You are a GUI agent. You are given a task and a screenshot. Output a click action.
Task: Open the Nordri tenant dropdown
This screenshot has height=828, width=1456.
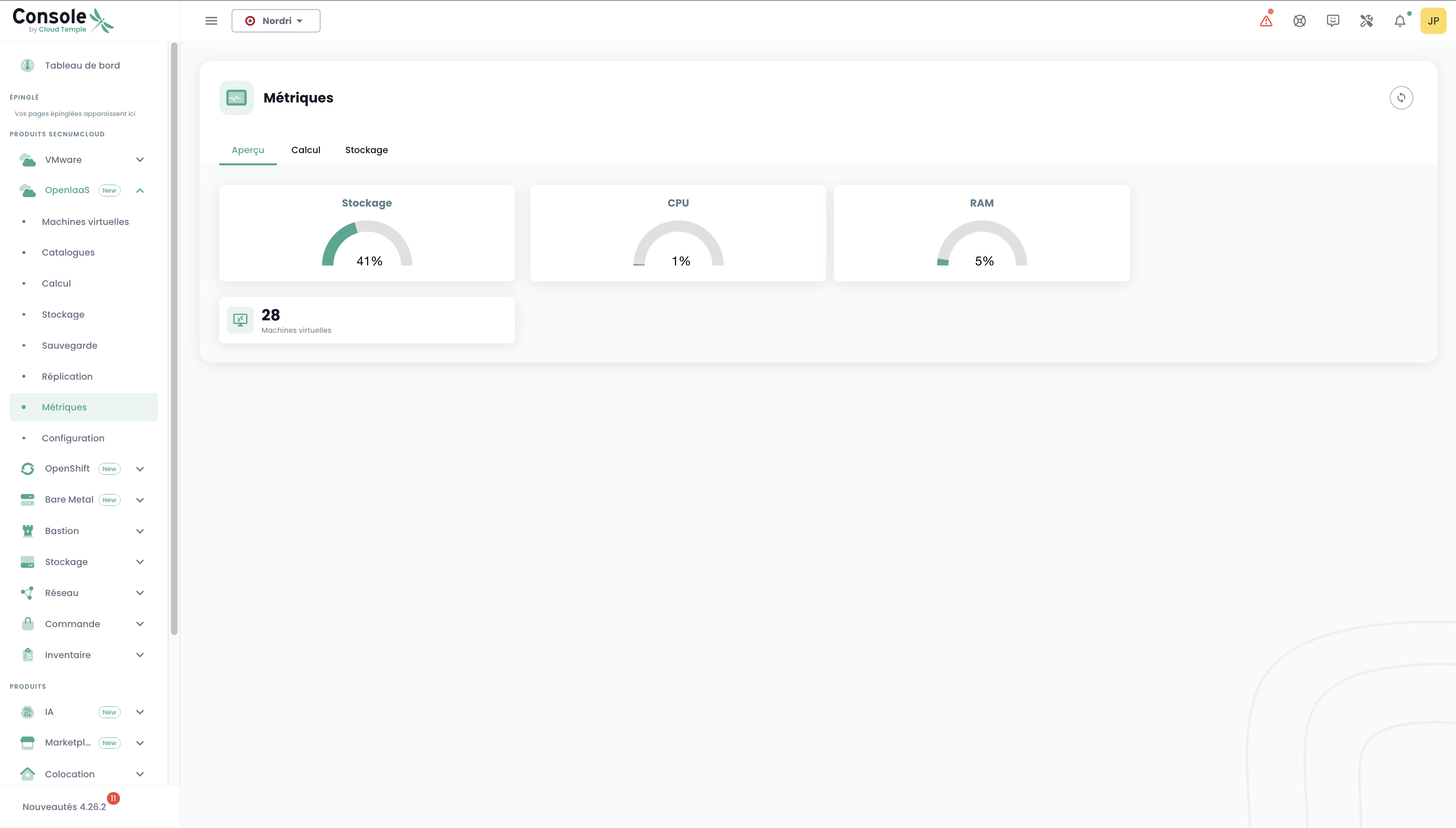(275, 21)
